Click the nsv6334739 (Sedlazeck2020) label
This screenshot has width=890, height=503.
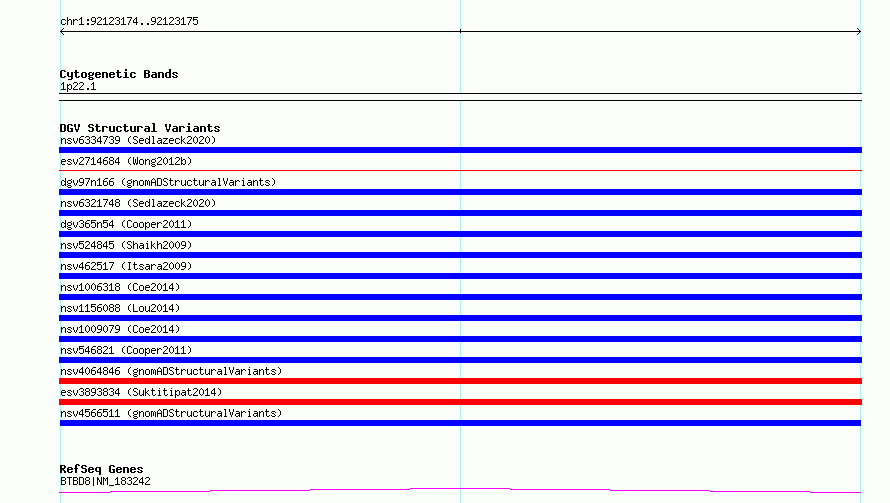[138, 140]
